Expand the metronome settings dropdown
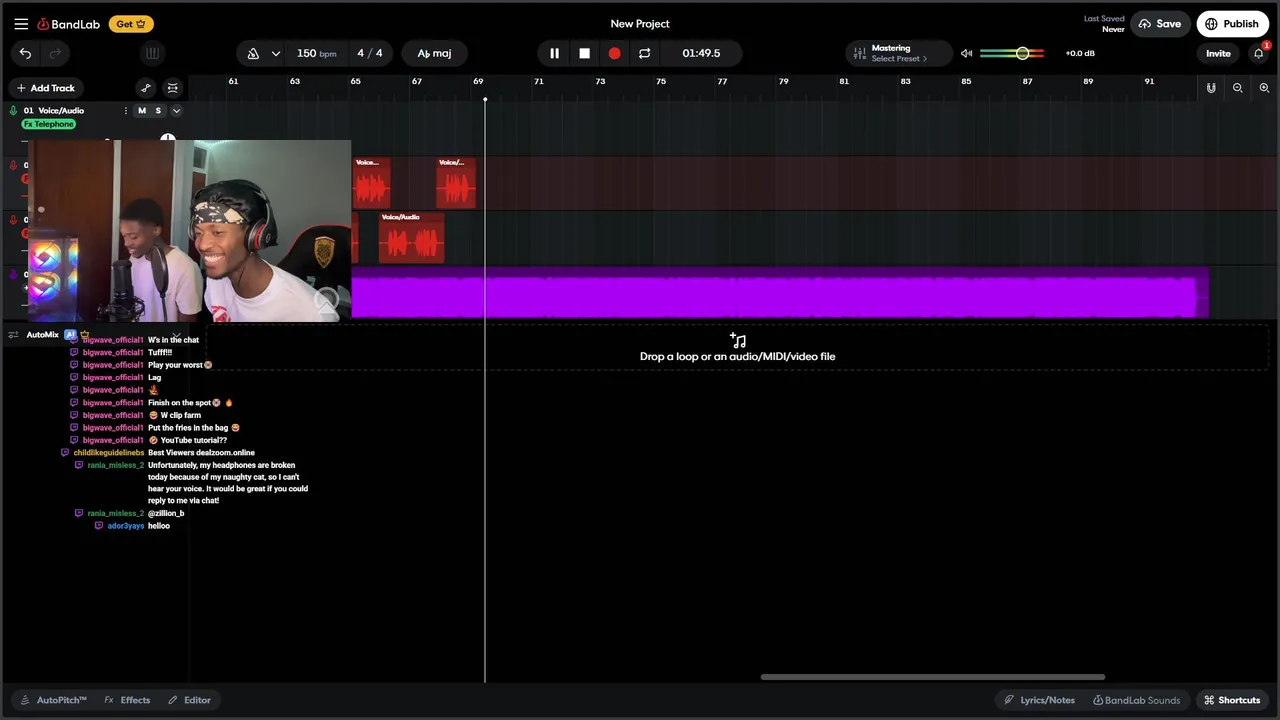 [276, 53]
